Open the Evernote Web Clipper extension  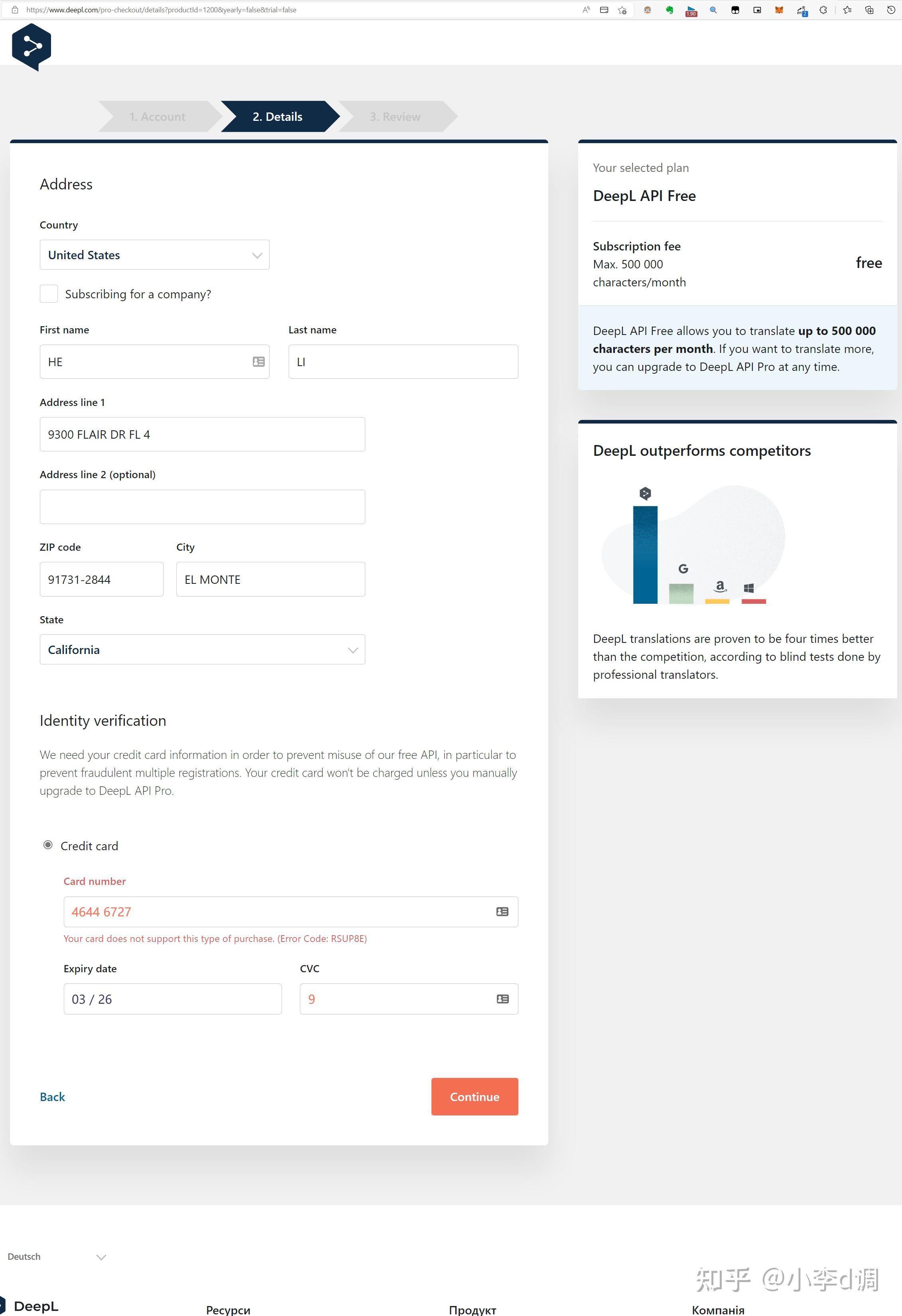click(x=670, y=10)
